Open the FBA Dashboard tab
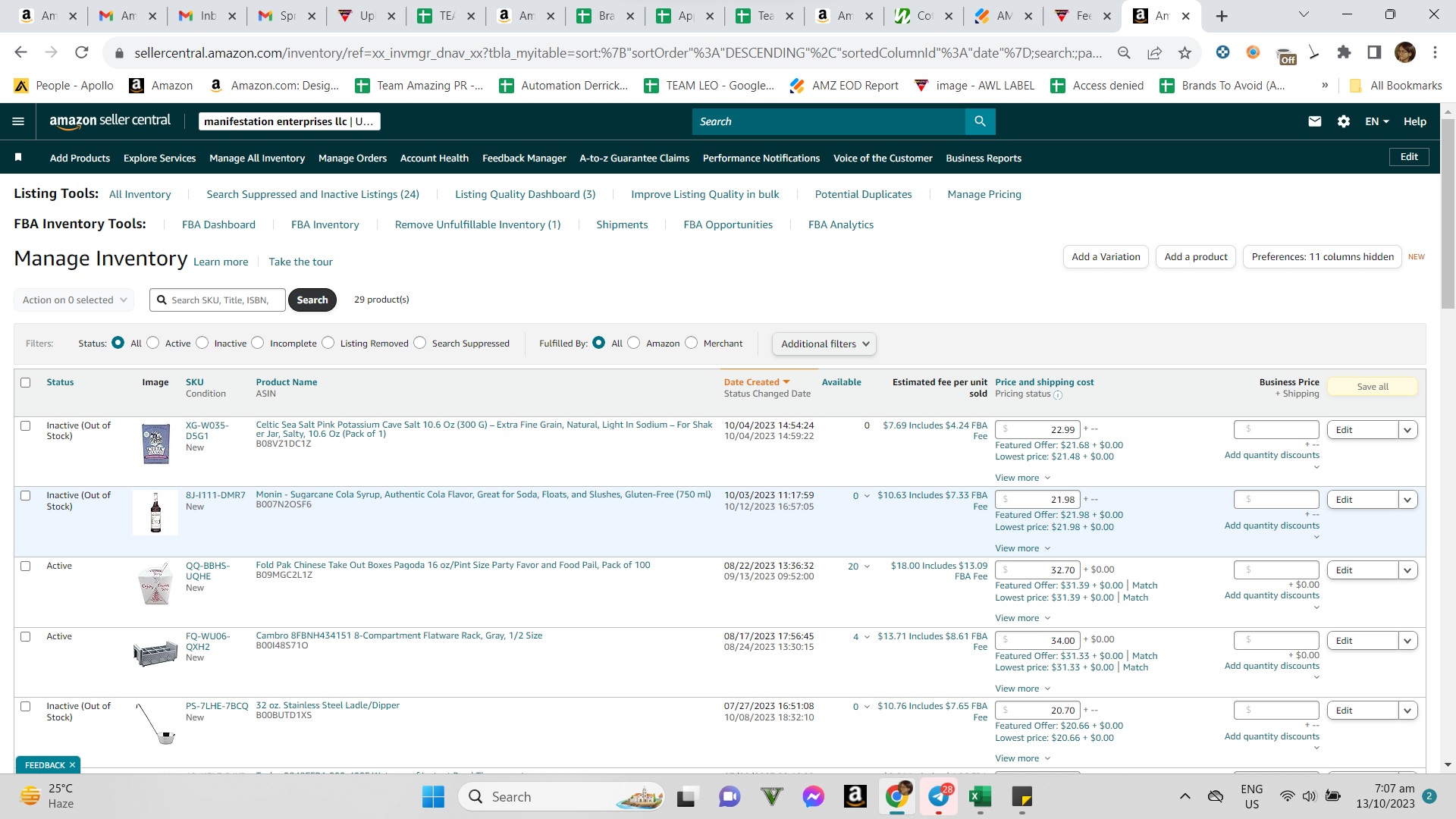 [x=218, y=224]
